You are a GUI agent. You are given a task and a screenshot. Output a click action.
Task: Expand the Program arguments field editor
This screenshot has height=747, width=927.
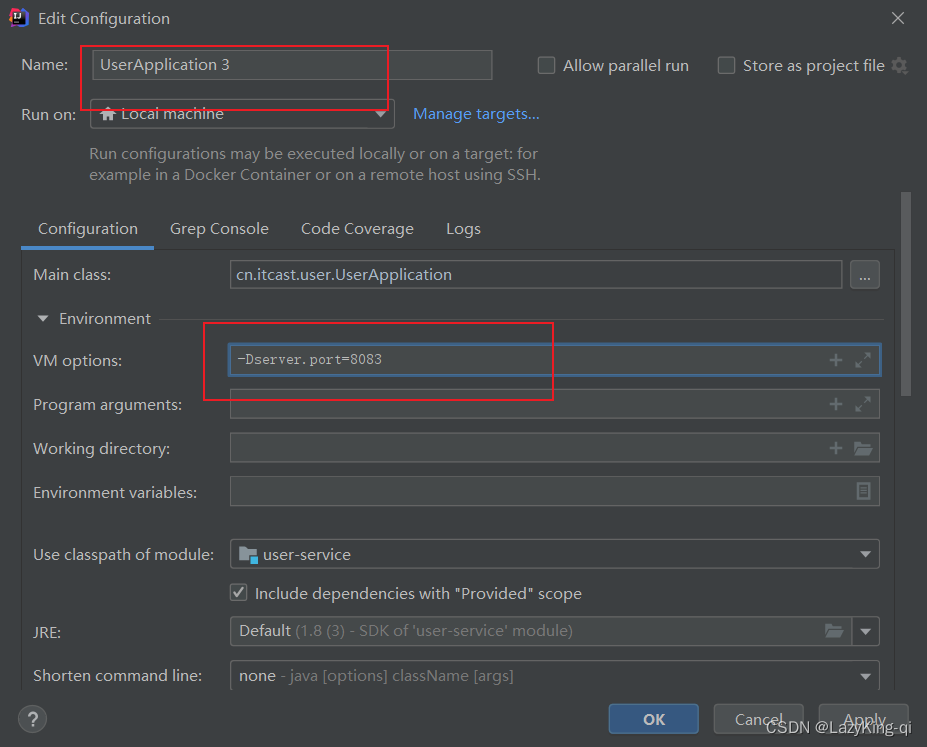coord(863,404)
